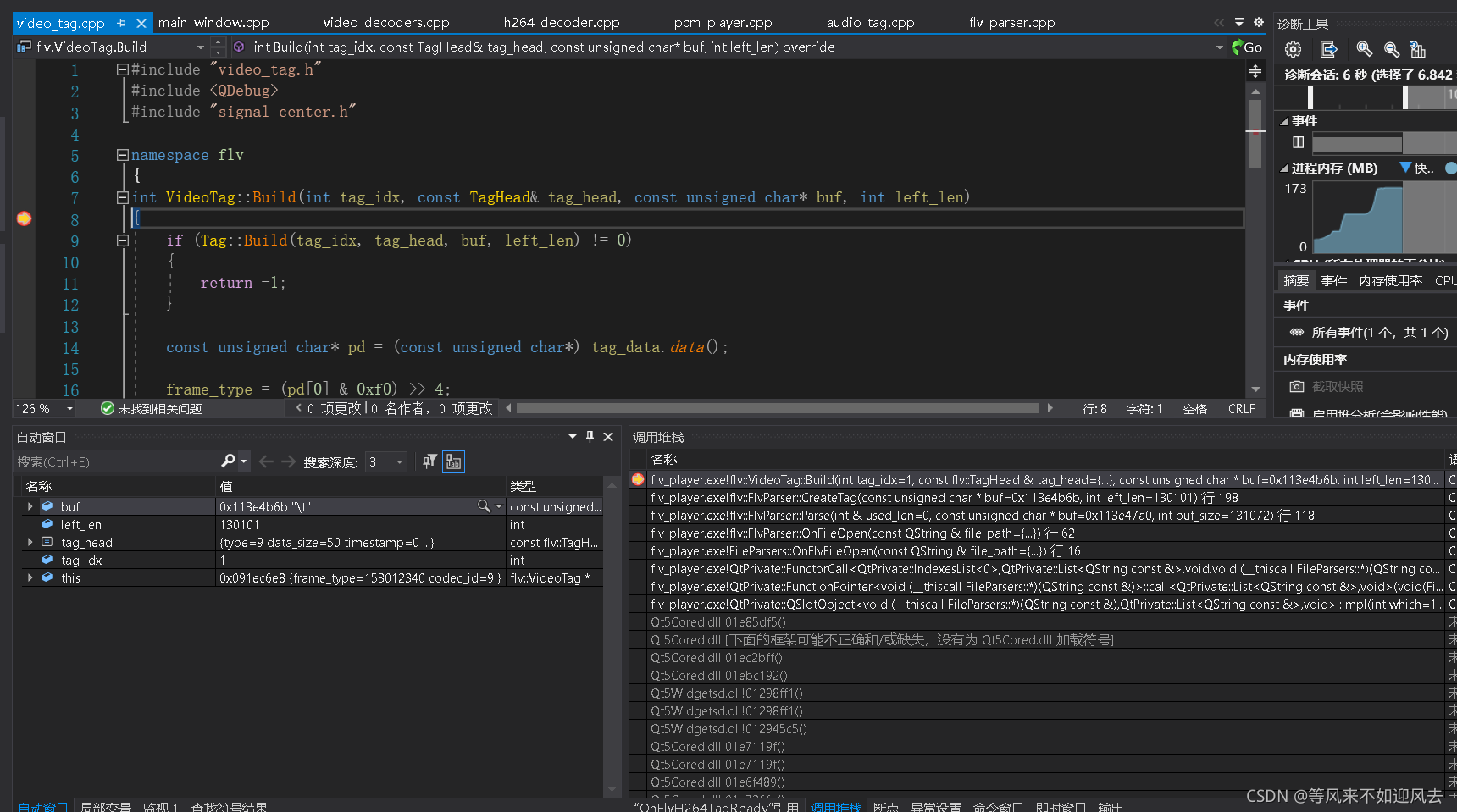This screenshot has width=1457, height=812.
Task: Open visualizer dropdown beside buf value
Action: 499,505
